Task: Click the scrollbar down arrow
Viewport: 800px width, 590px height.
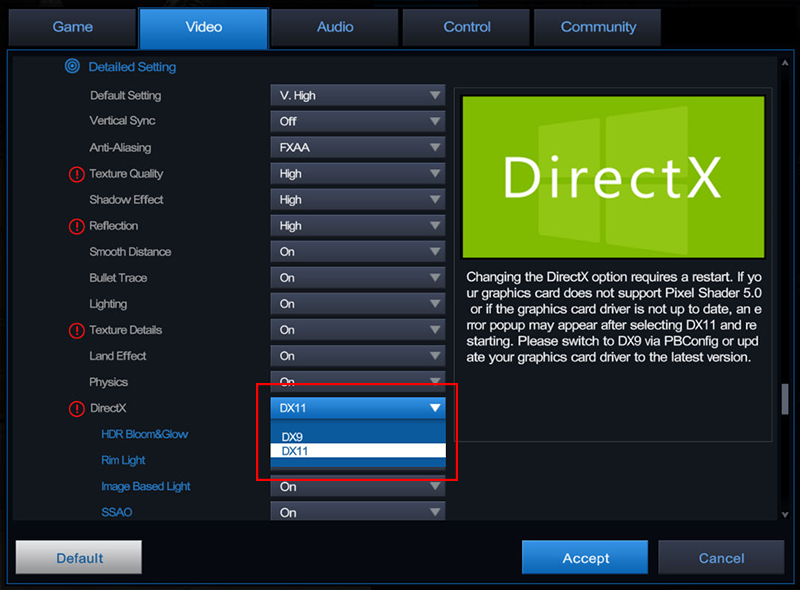Action: (x=785, y=514)
